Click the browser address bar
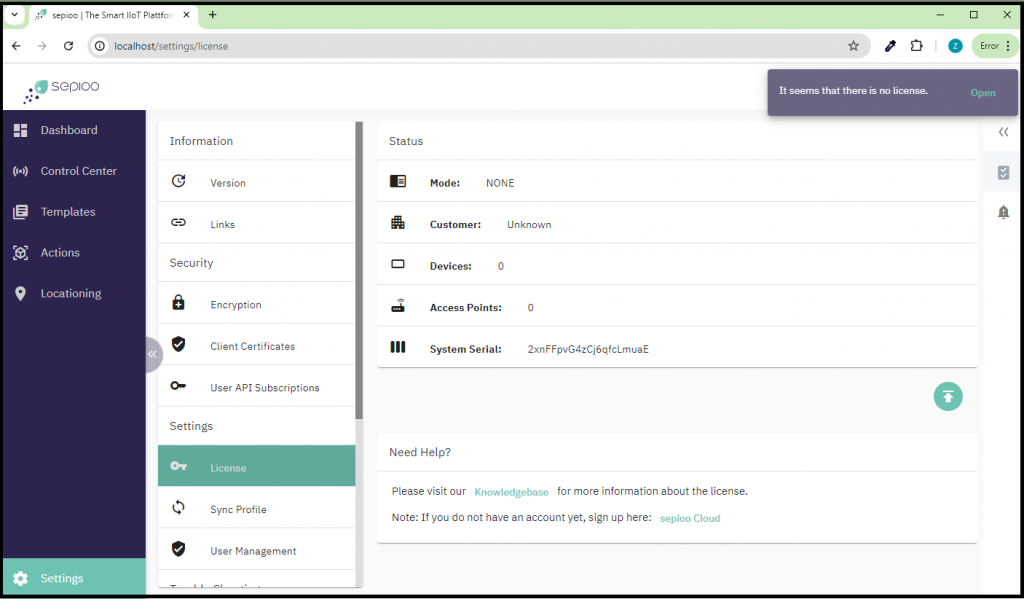This screenshot has width=1024, height=599. [470, 46]
